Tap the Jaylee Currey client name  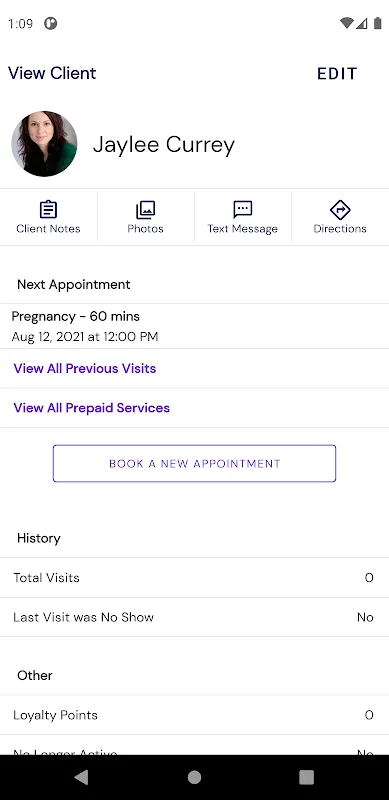tap(164, 145)
